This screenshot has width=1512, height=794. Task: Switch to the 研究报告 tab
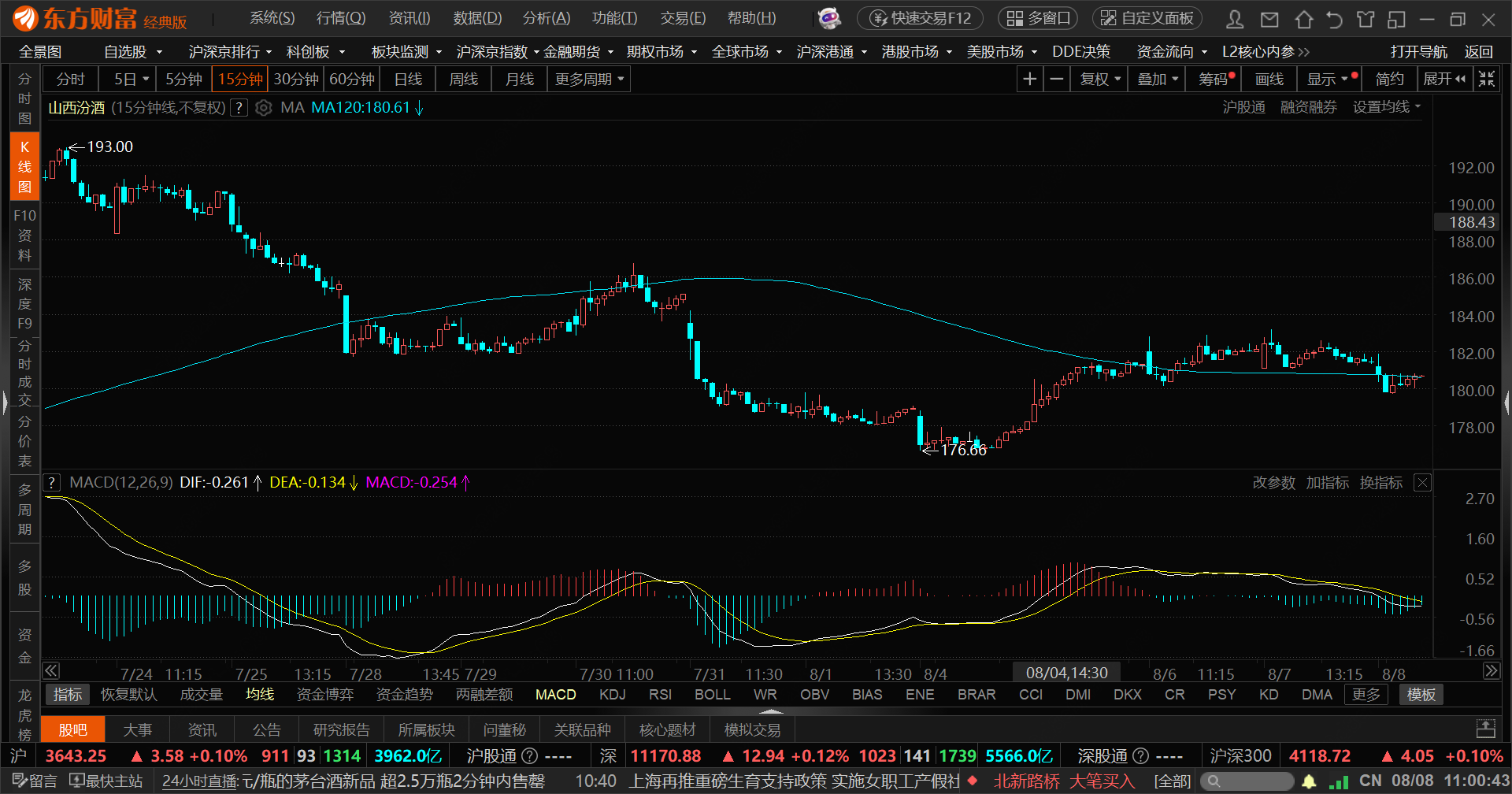[341, 730]
